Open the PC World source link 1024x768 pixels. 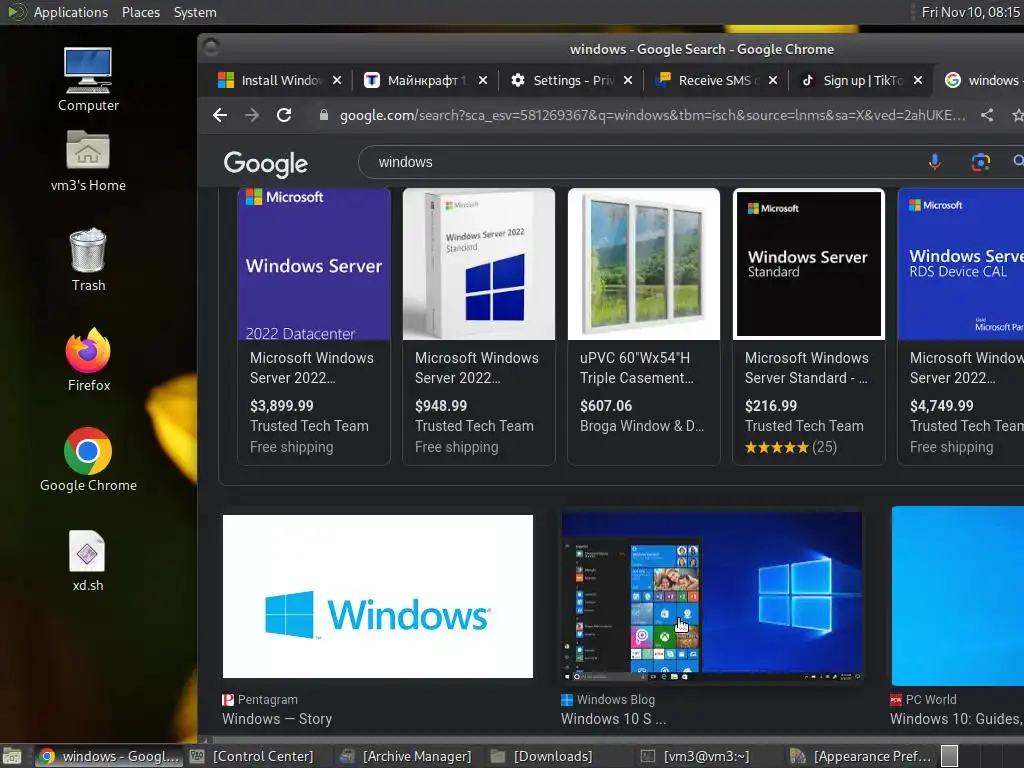[x=923, y=699]
